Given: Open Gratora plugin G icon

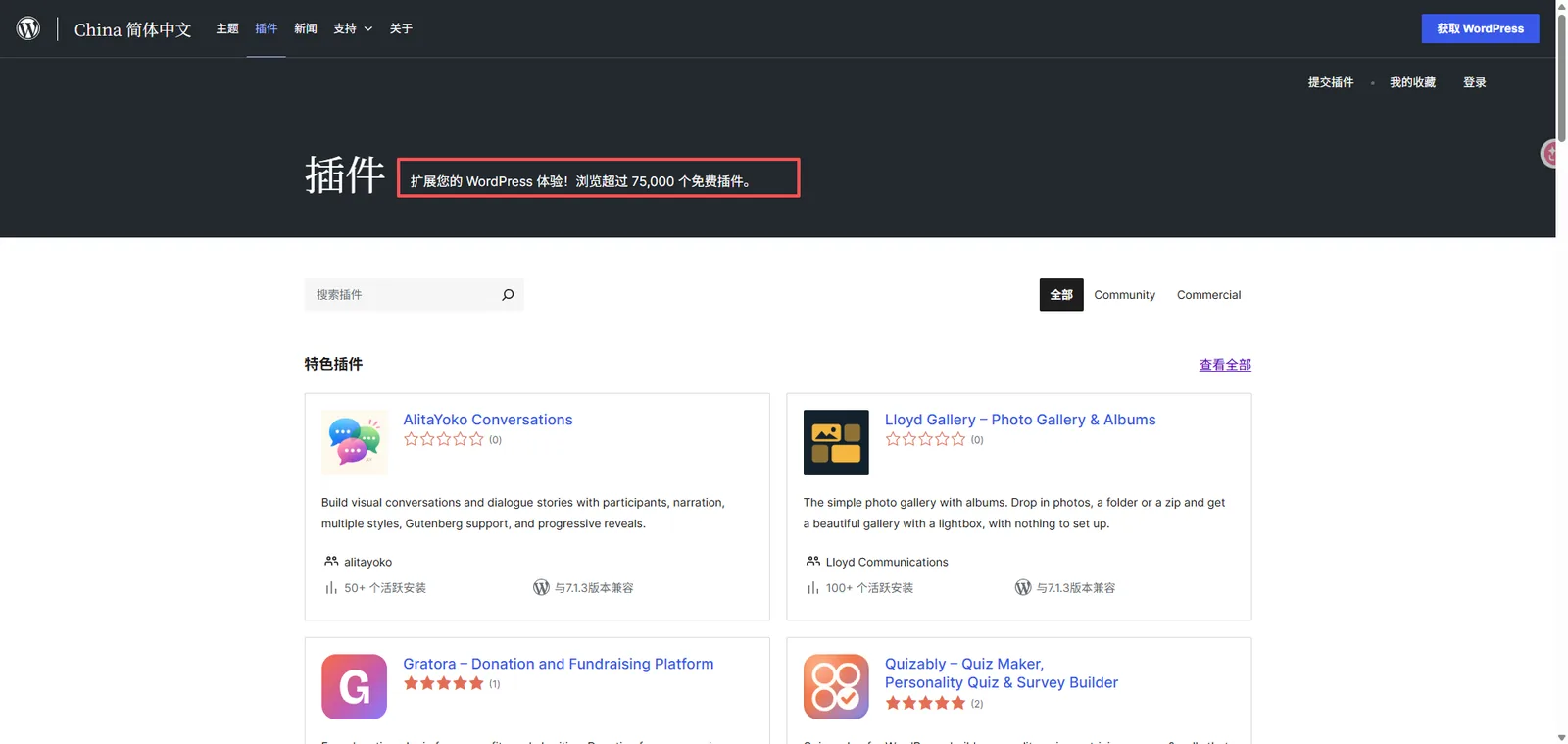Looking at the screenshot, I should coord(354,686).
